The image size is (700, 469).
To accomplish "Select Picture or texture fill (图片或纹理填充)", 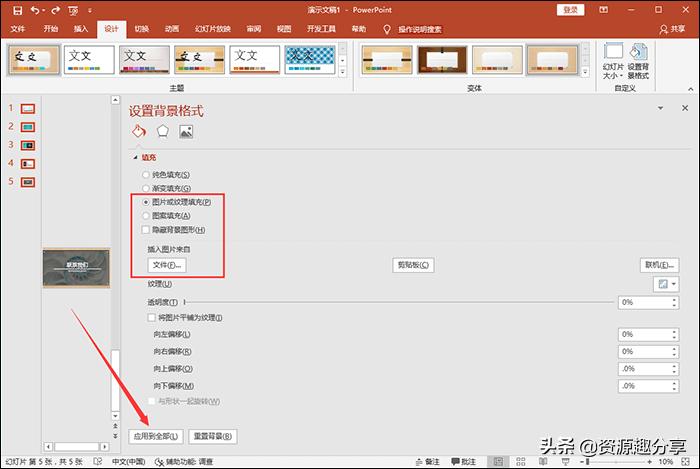I will [146, 202].
